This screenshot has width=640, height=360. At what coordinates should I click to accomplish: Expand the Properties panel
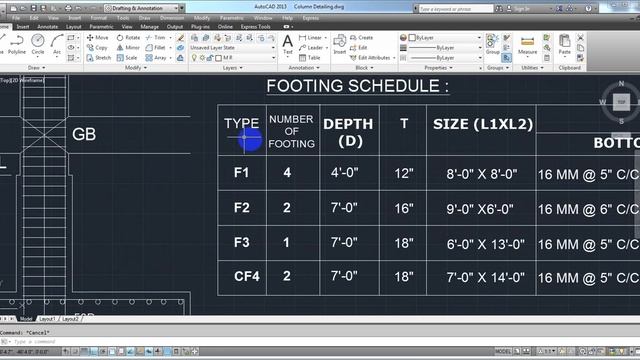click(438, 68)
